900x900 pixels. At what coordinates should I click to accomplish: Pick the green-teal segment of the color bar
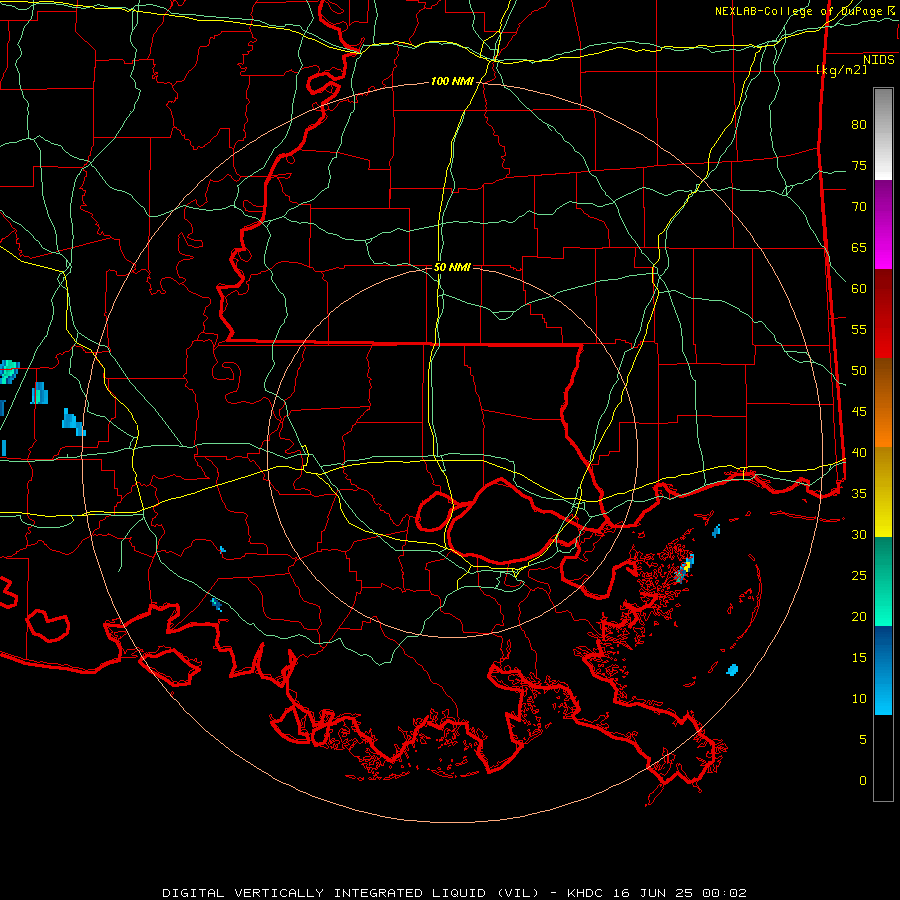883,581
